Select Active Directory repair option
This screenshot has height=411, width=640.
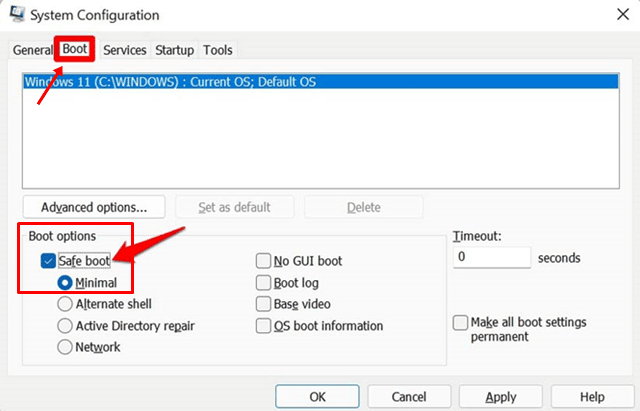(x=66, y=326)
